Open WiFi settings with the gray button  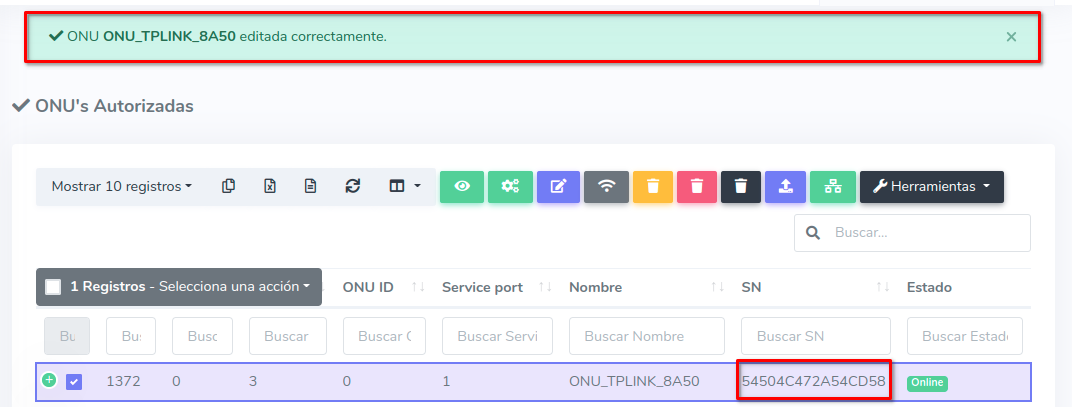[x=606, y=186]
